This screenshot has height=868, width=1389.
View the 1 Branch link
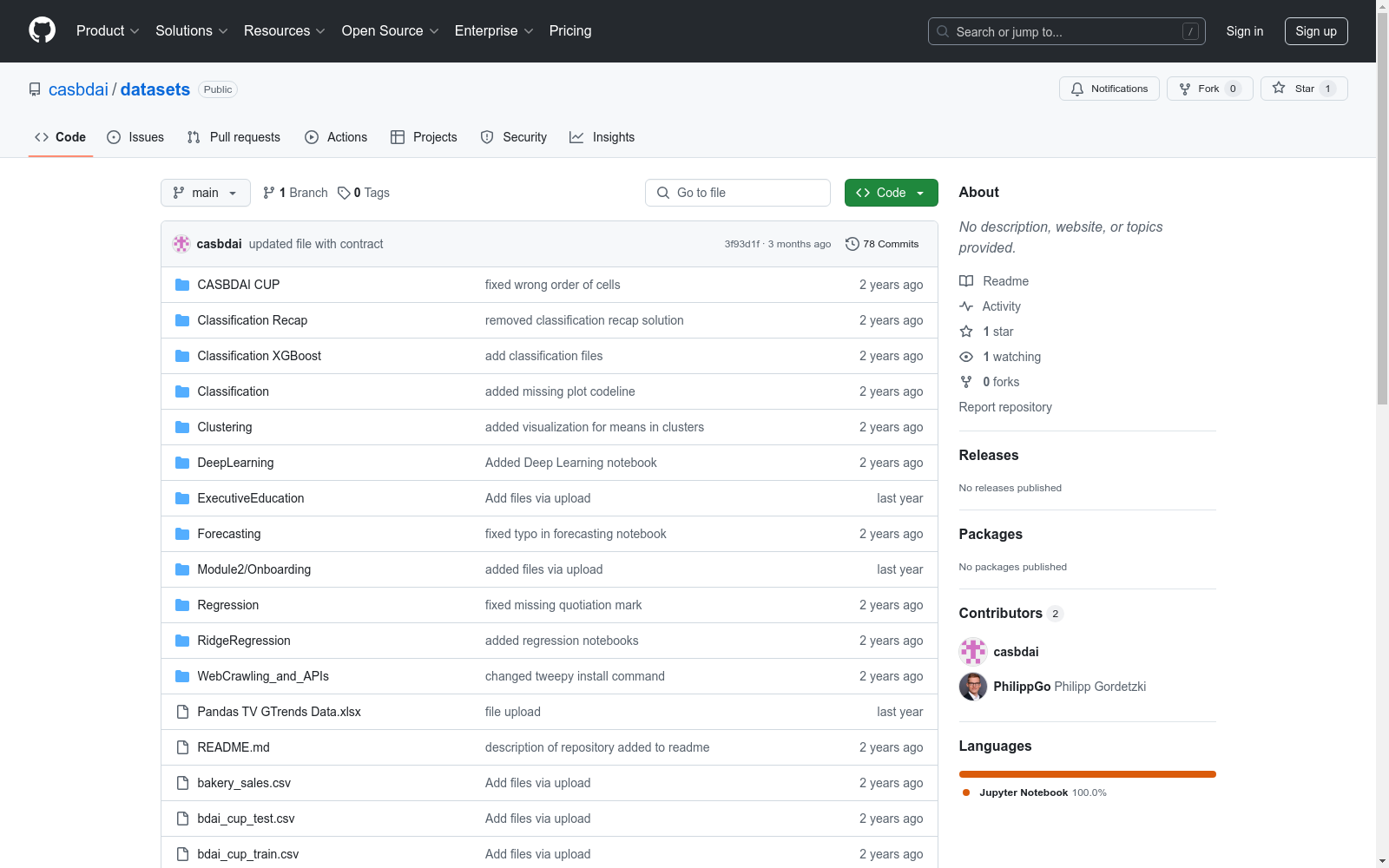click(295, 193)
